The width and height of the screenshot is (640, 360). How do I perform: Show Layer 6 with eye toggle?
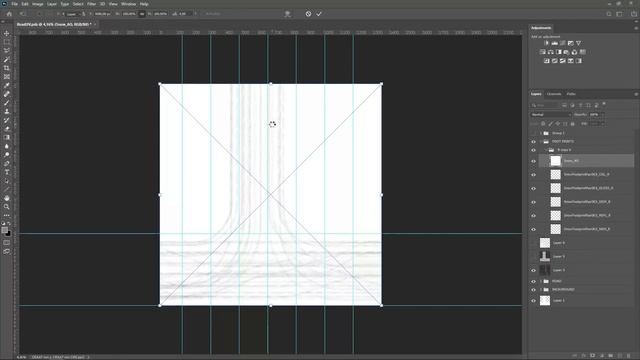point(533,243)
